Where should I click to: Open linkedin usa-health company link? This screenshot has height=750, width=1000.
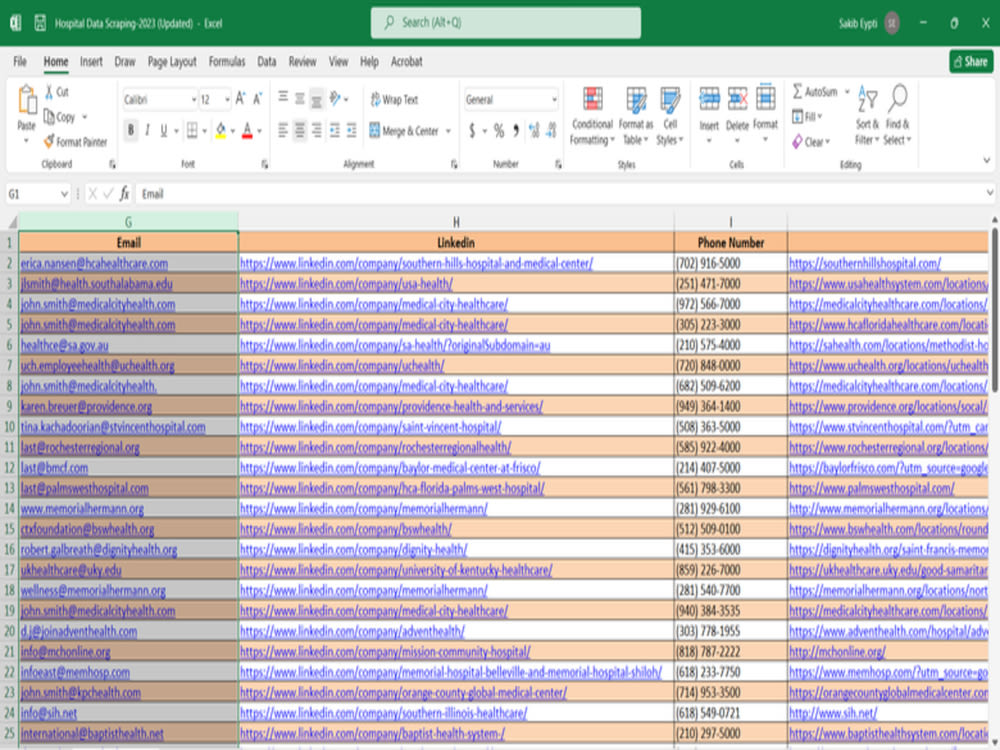coord(346,283)
